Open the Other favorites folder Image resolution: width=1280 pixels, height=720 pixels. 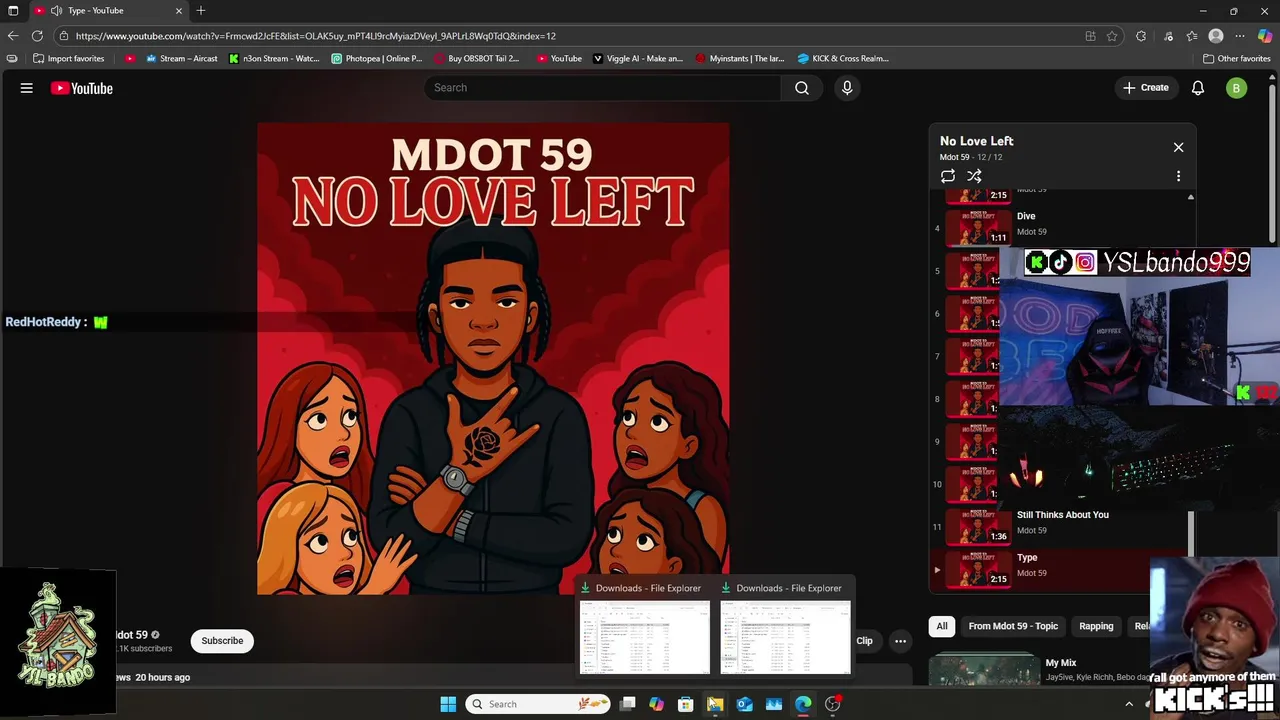click(1236, 58)
